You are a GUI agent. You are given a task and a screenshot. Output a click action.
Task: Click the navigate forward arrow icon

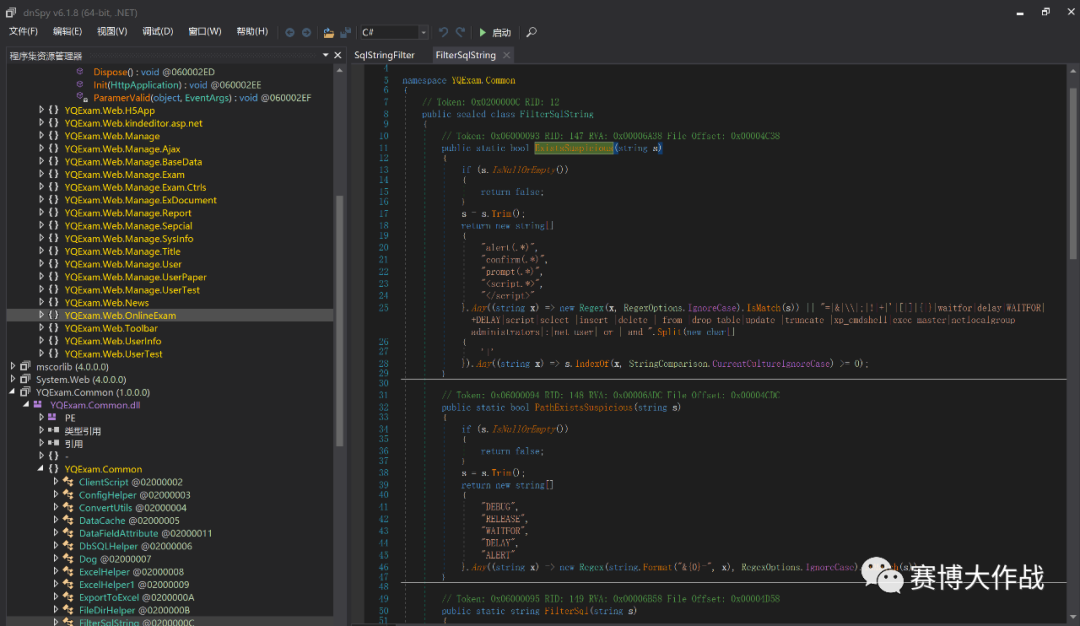click(x=305, y=32)
